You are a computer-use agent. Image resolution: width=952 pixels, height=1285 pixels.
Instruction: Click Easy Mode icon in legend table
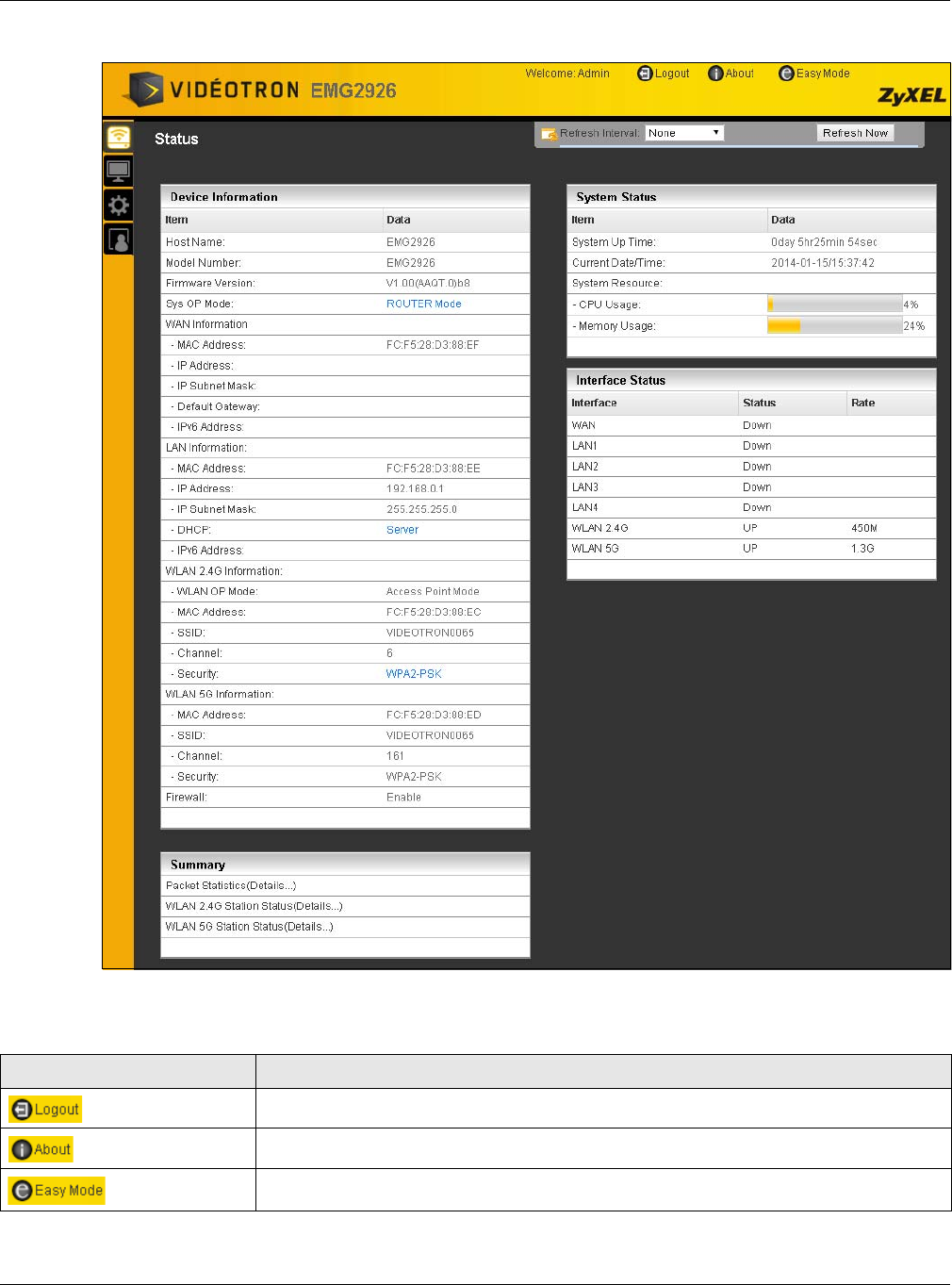(21, 1191)
